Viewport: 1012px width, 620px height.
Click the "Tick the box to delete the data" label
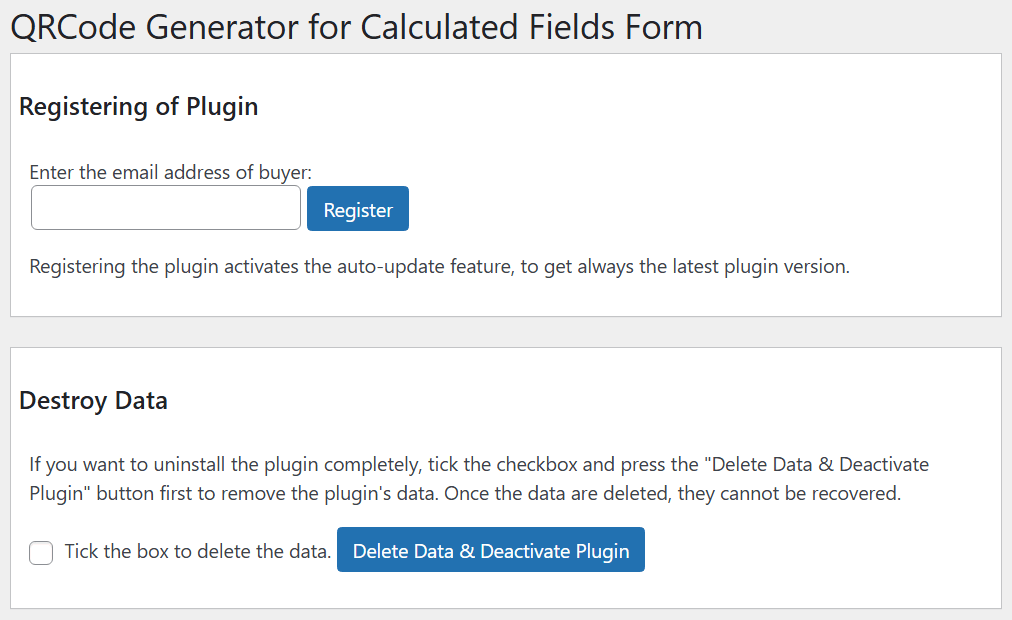(x=197, y=551)
